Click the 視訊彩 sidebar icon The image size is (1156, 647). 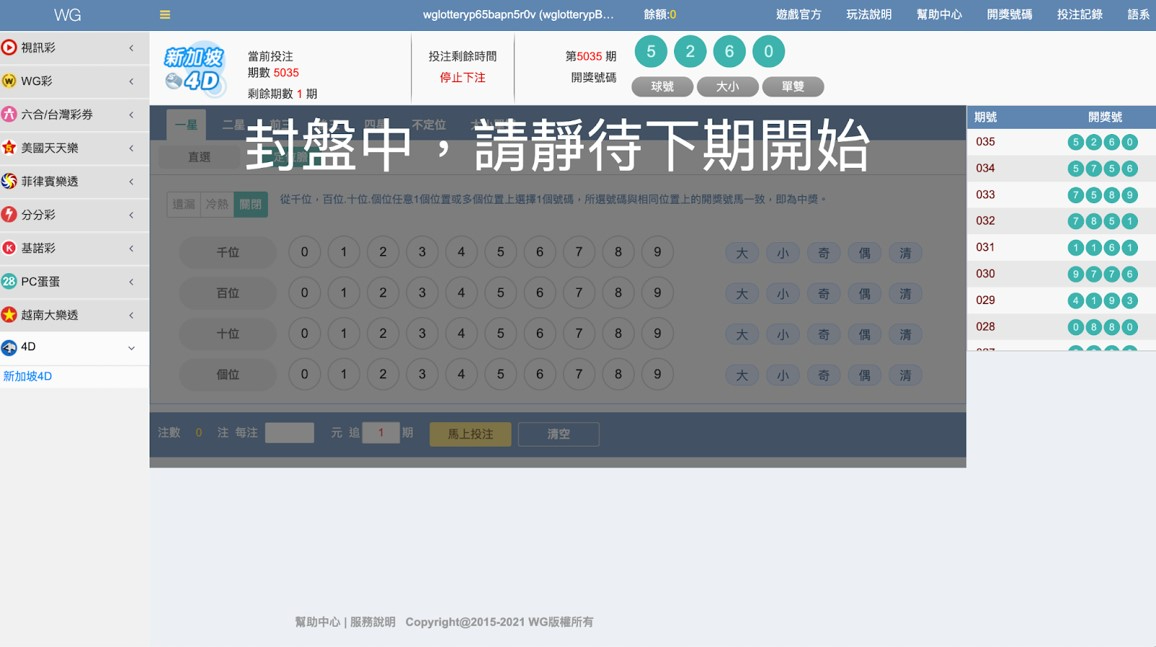pyautogui.click(x=9, y=48)
